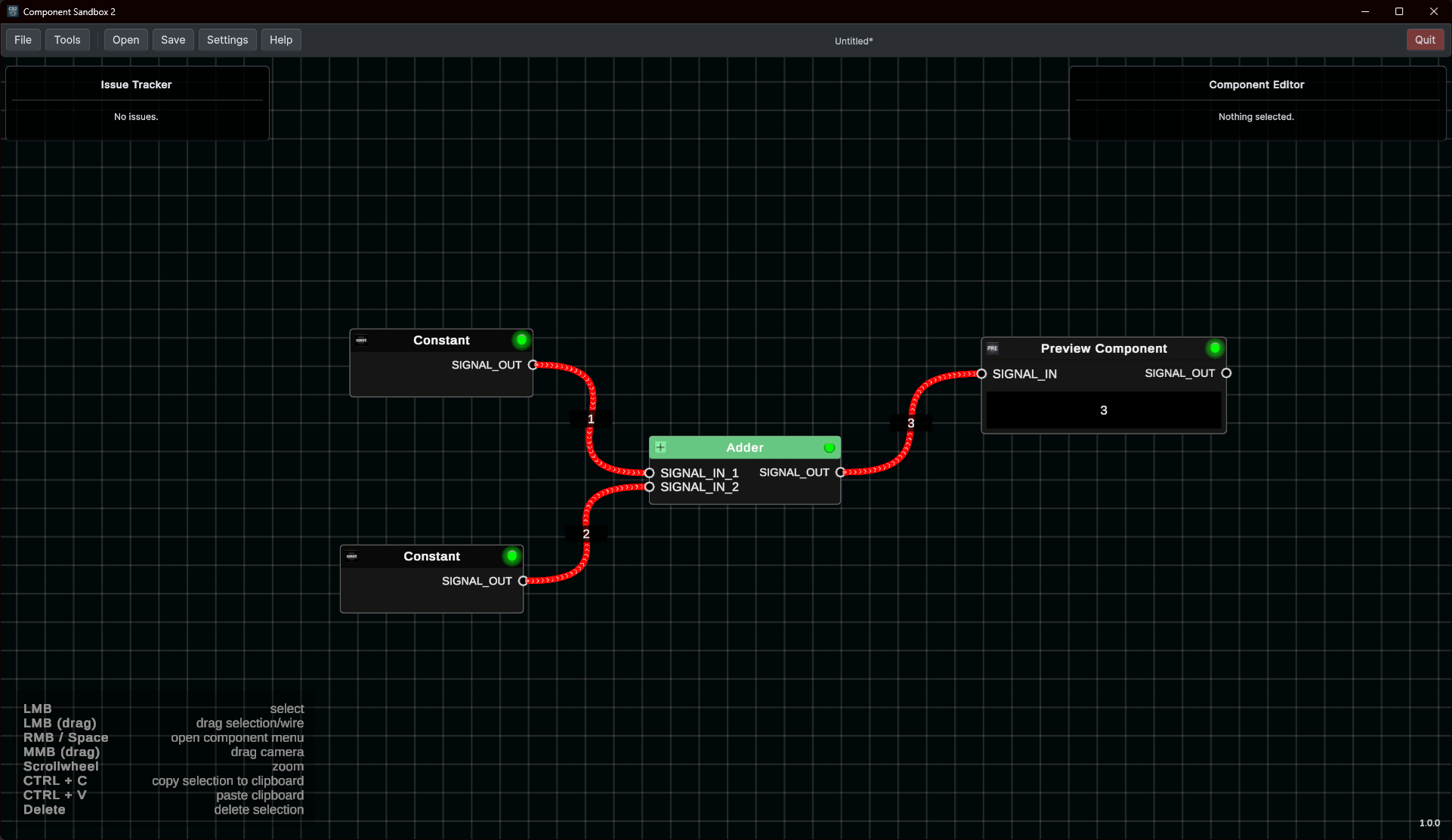The image size is (1452, 840).
Task: Click the bottom Constant component icon
Action: [x=351, y=557]
